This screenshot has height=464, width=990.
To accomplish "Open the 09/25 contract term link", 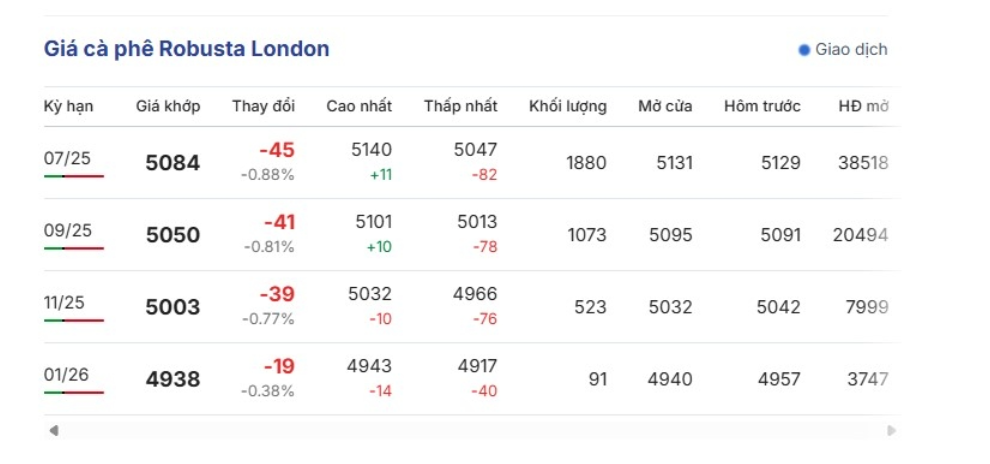I will point(68,230).
